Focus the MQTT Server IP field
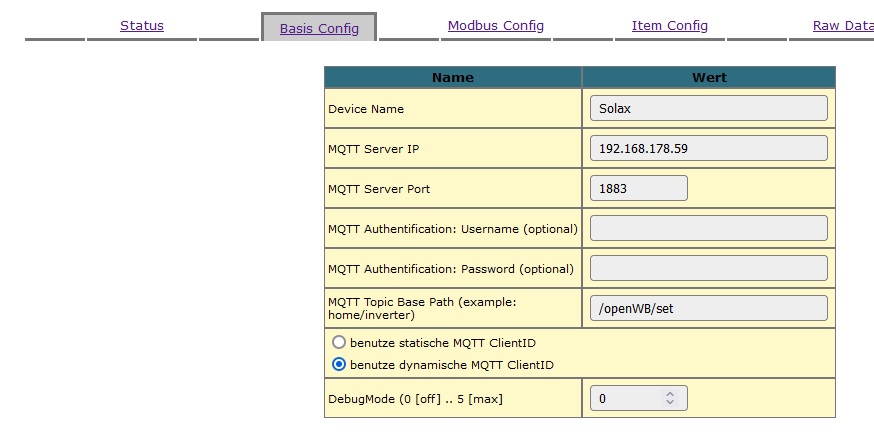This screenshot has height=435, width=874. (x=708, y=148)
